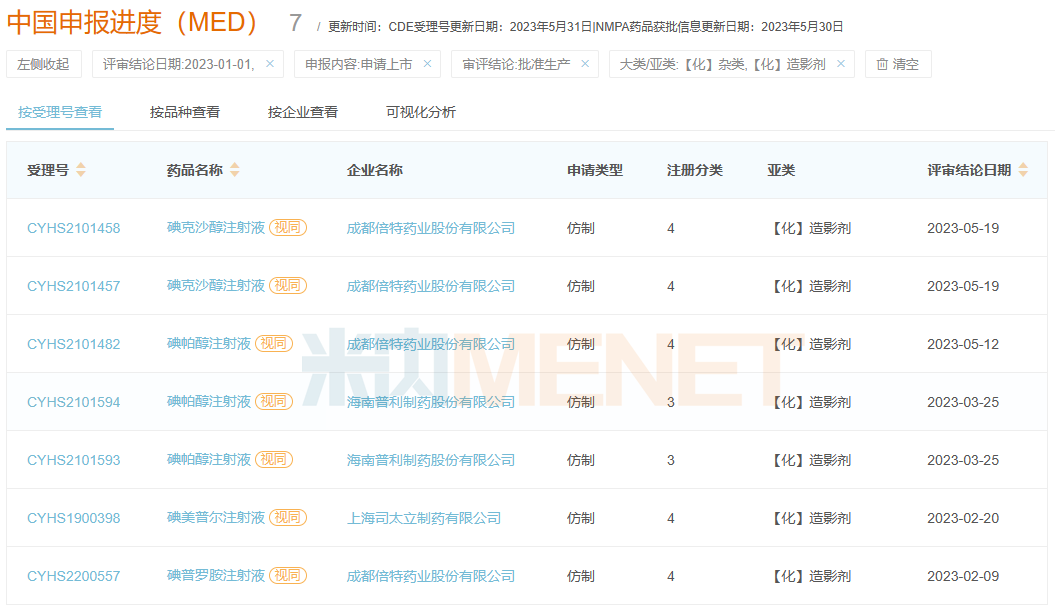Viewport: 1055px width, 616px height.
Task: Click 申请类型 column header
Action: click(x=595, y=170)
